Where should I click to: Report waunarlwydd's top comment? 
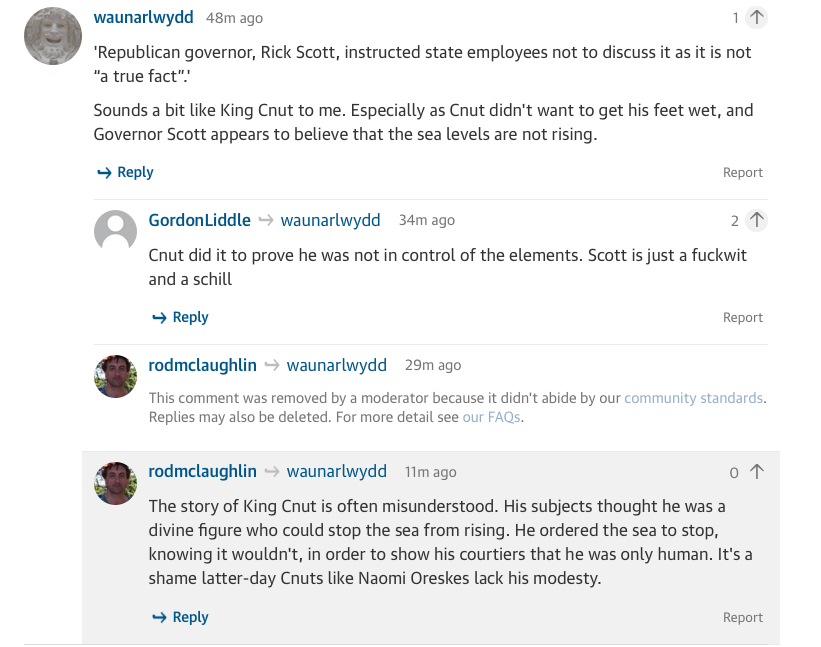742,172
